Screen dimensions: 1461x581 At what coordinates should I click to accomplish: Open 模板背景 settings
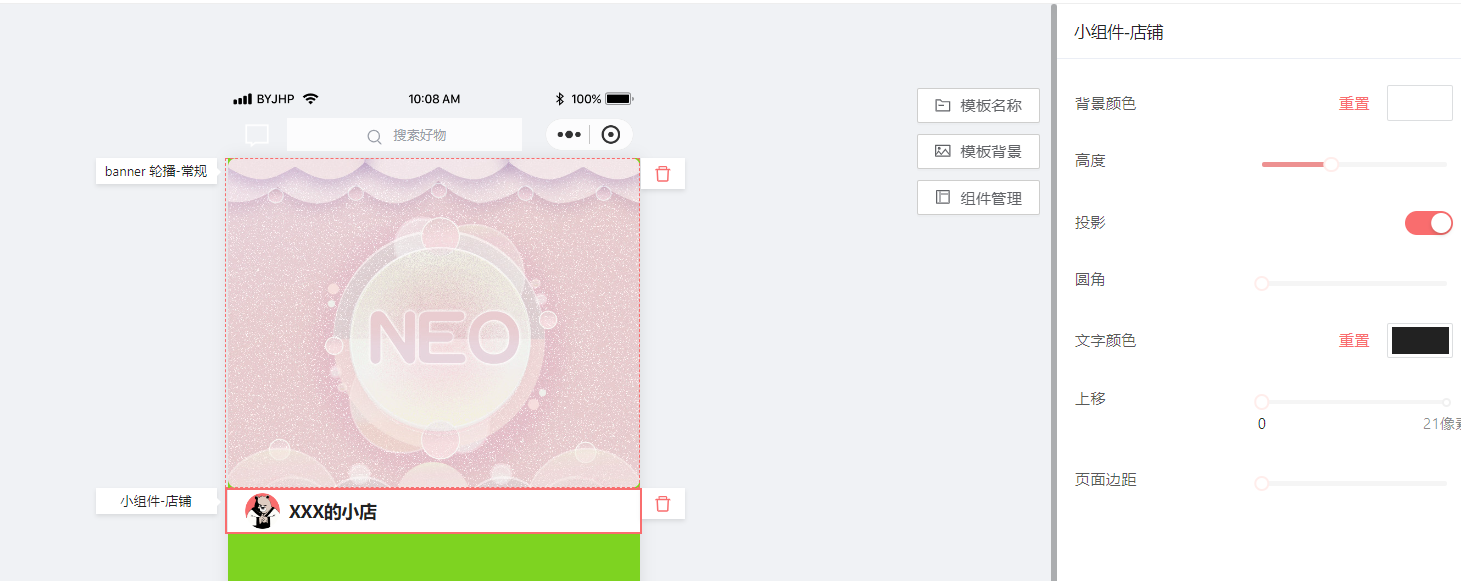tap(978, 151)
